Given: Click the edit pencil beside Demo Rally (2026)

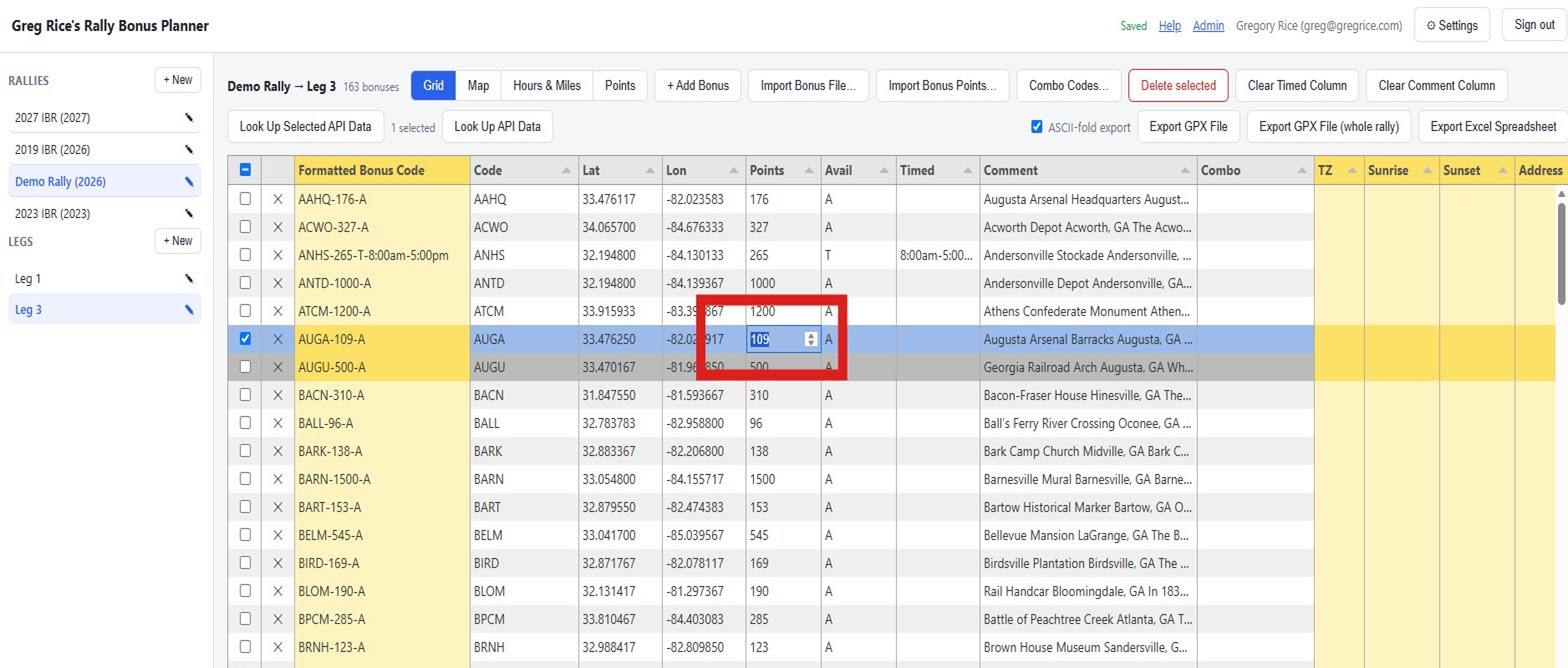Looking at the screenshot, I should click(189, 182).
